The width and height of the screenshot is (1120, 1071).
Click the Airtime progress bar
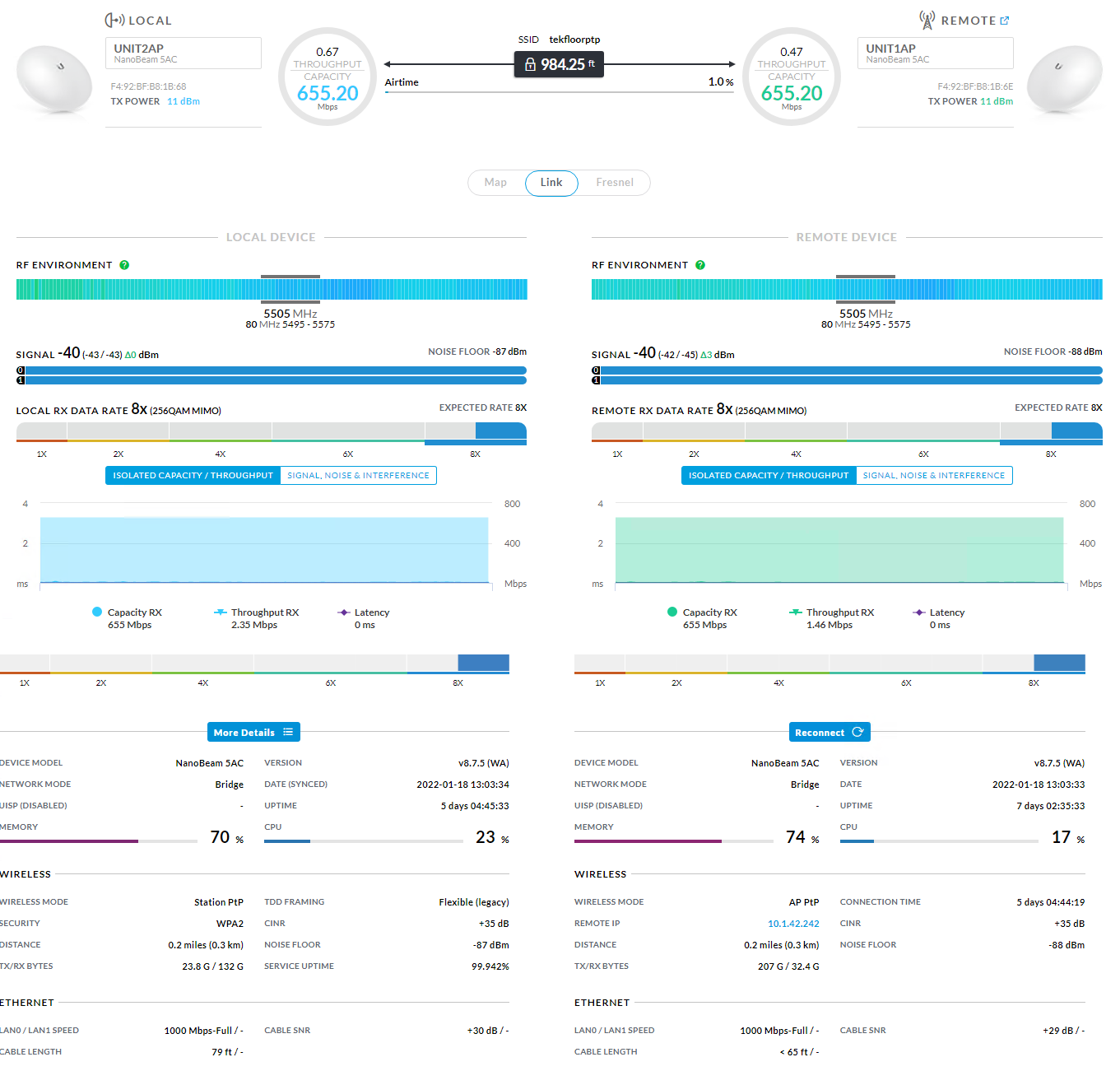(560, 92)
